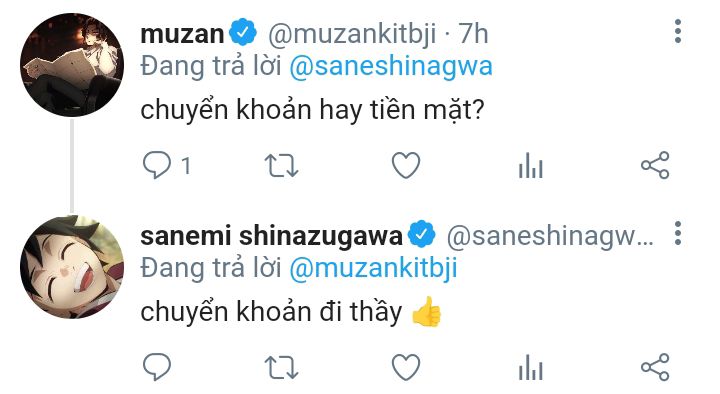Share sanemi shinazugawa's tweet
This screenshot has width=720, height=394.
pos(655,367)
